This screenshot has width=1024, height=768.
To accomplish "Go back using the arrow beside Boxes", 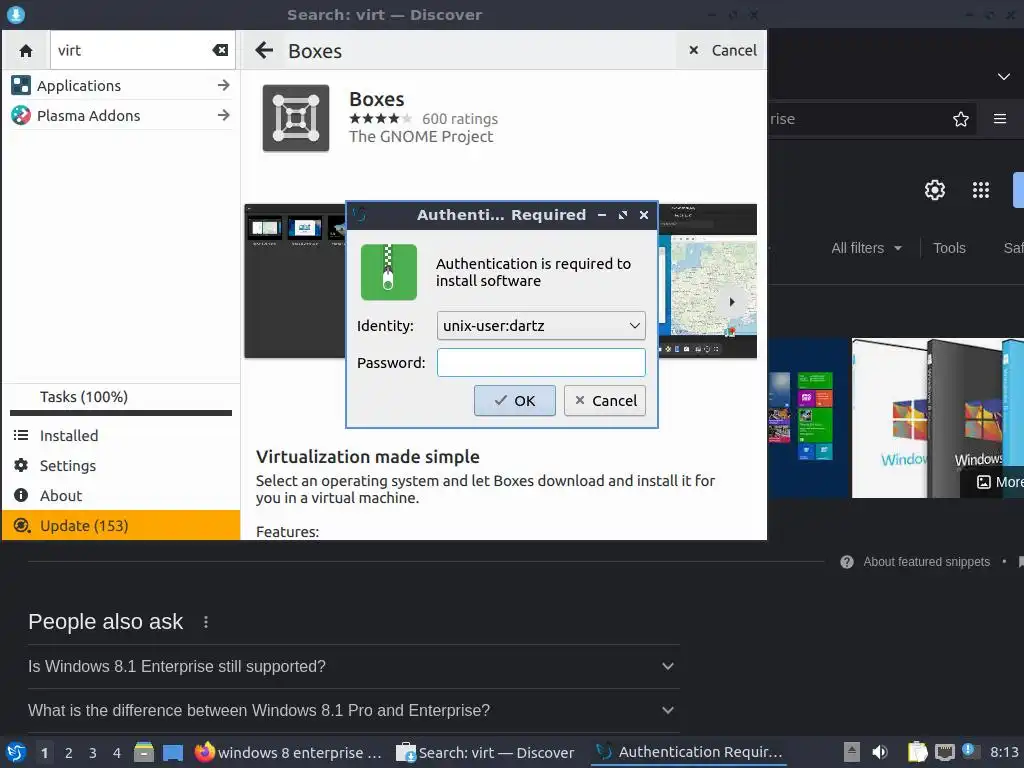I will 264,50.
